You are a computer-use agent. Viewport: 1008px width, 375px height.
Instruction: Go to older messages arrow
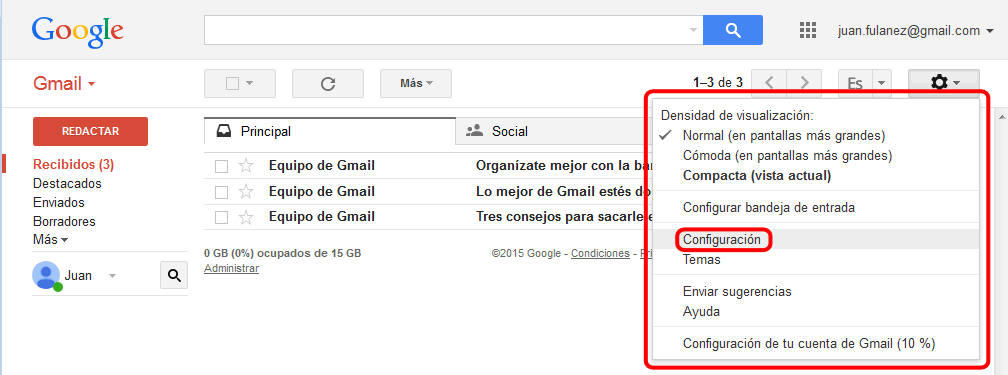(803, 83)
